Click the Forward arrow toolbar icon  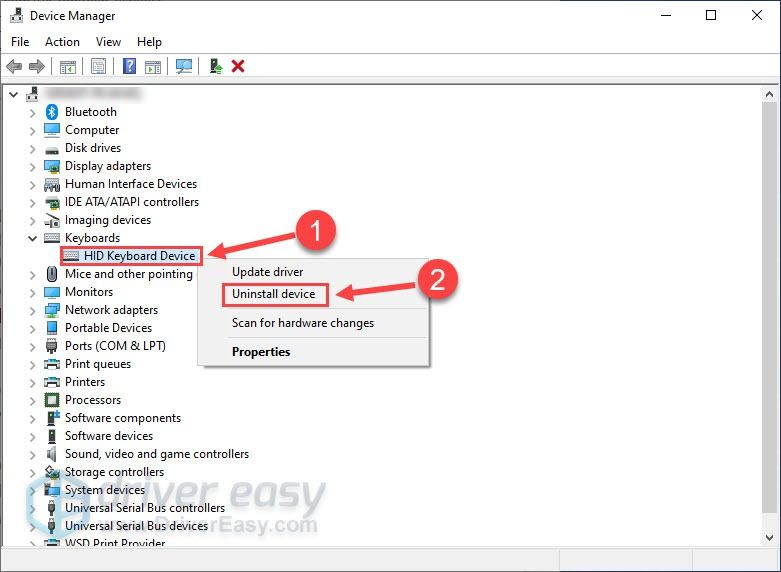click(37, 66)
